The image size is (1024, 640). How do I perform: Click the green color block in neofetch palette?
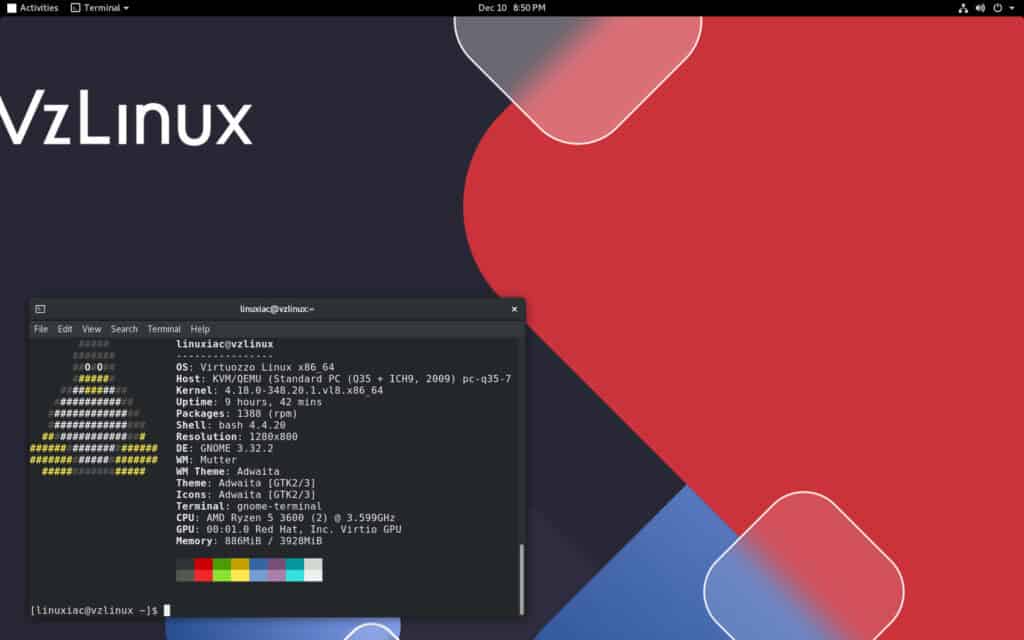(221, 569)
